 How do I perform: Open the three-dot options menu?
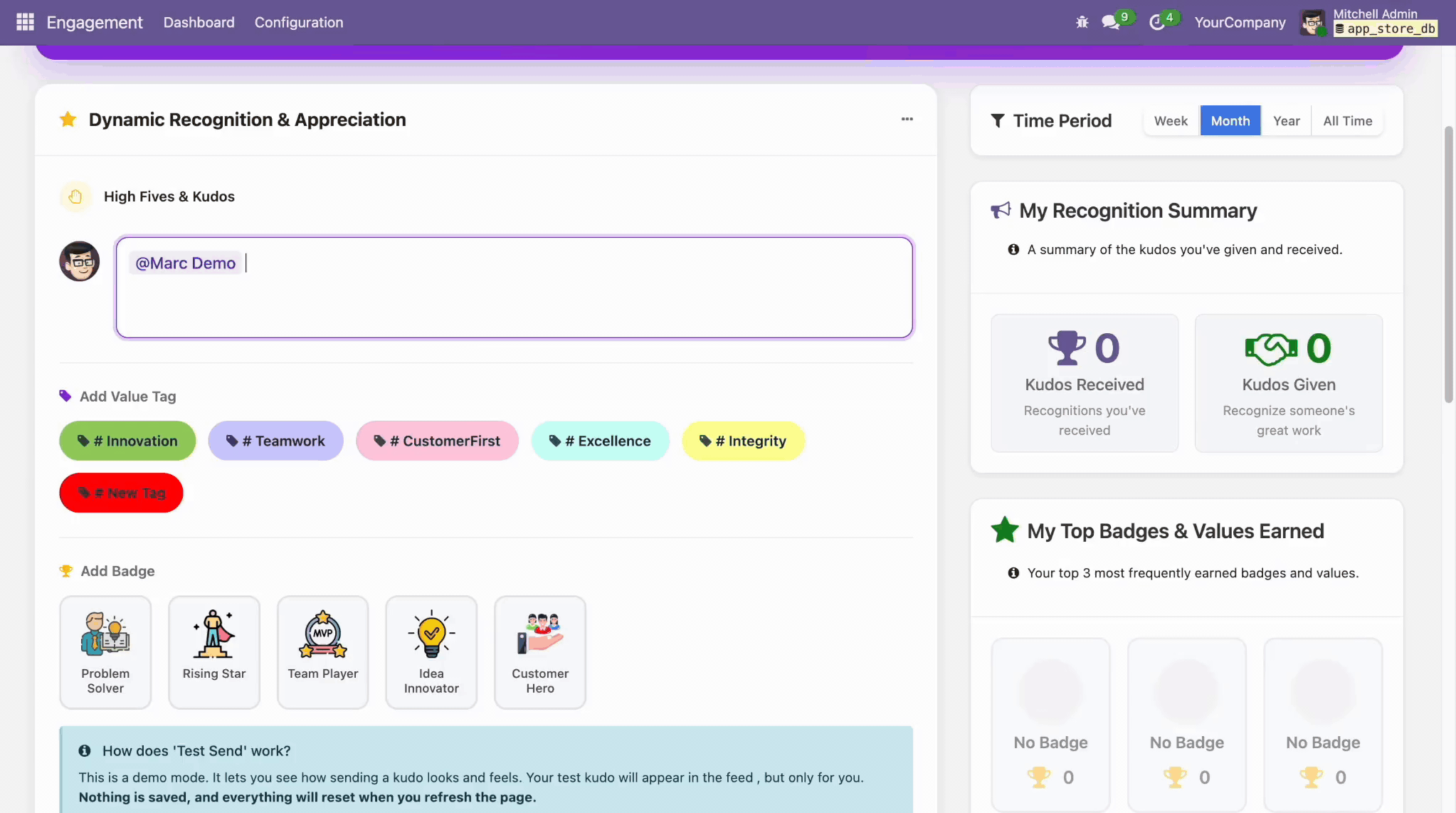click(907, 119)
